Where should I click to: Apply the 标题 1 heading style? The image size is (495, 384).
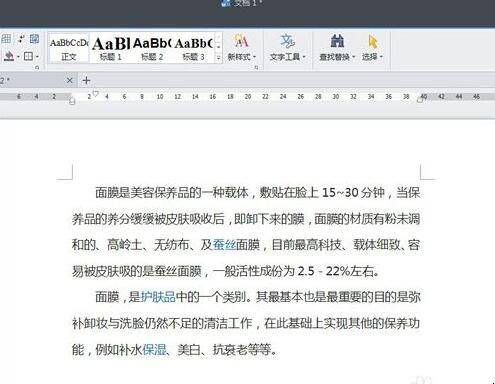pos(111,49)
